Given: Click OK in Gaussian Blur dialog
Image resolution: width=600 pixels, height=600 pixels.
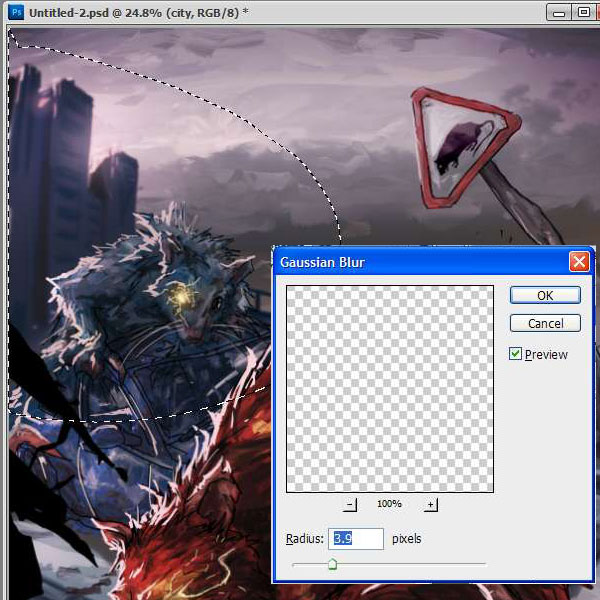Looking at the screenshot, I should pyautogui.click(x=545, y=295).
